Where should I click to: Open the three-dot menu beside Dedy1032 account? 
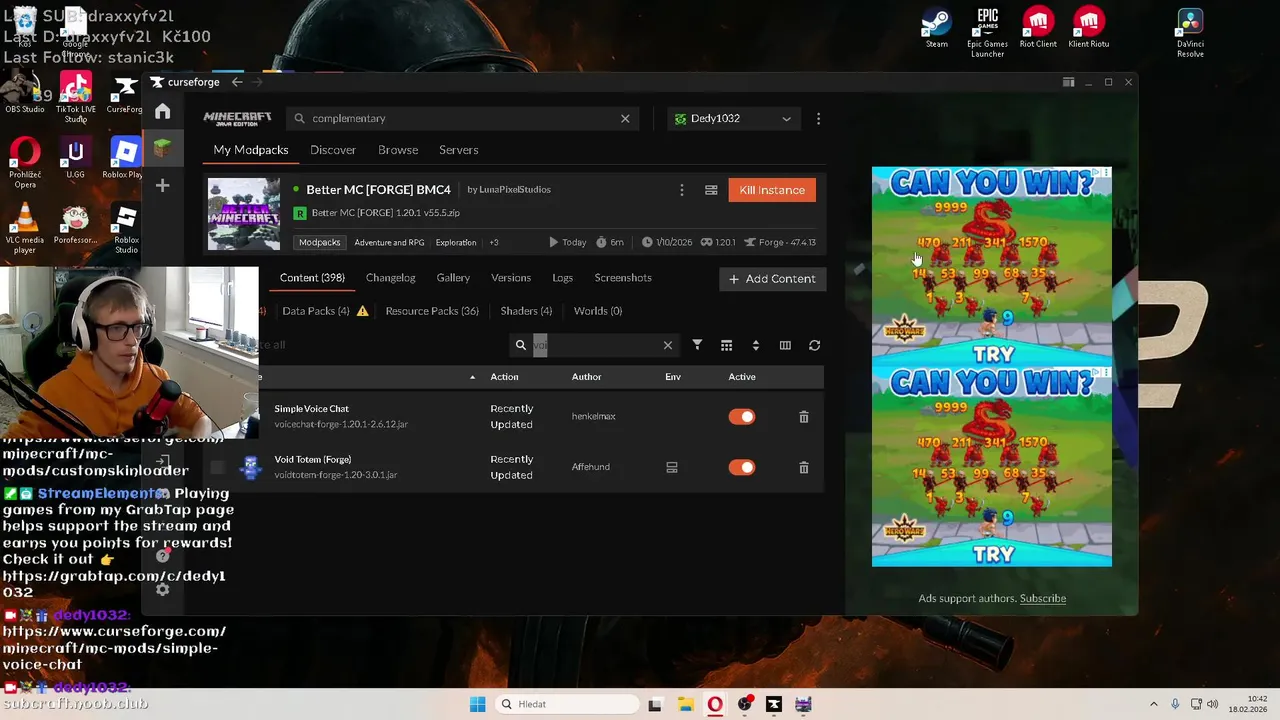coord(818,118)
